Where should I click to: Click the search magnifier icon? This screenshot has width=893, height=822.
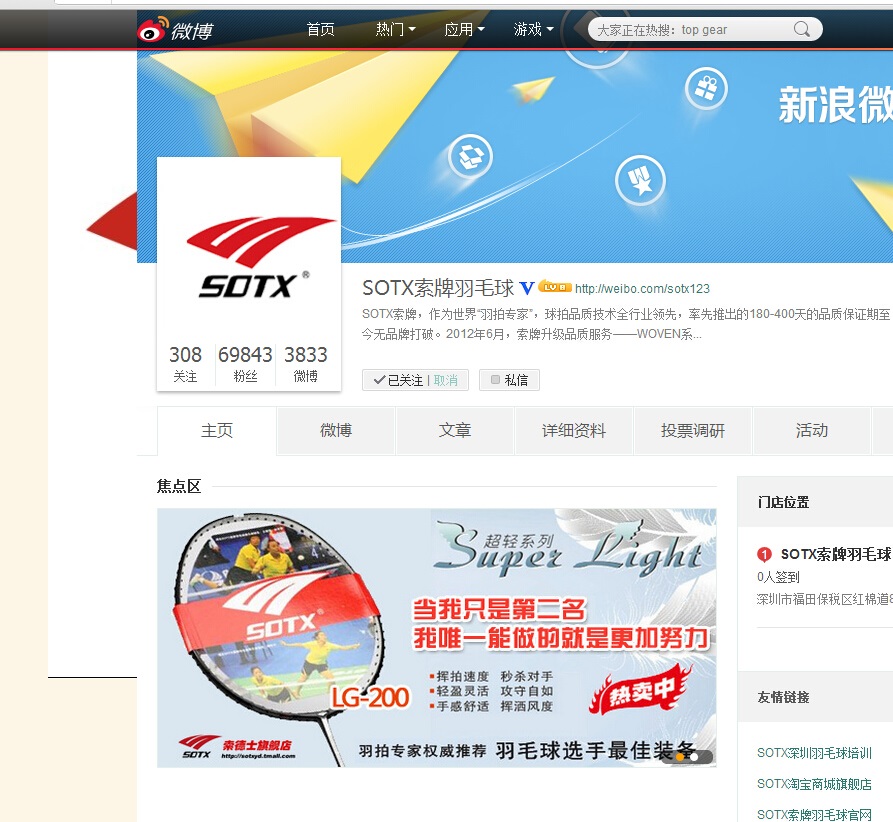(x=801, y=29)
